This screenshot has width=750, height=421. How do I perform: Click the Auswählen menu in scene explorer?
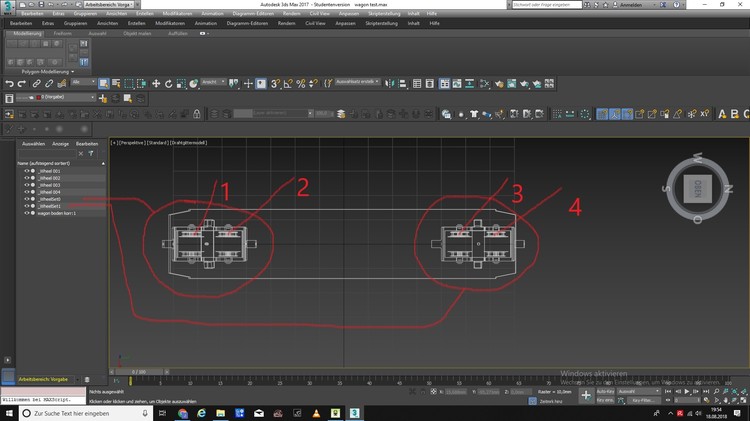(33, 144)
